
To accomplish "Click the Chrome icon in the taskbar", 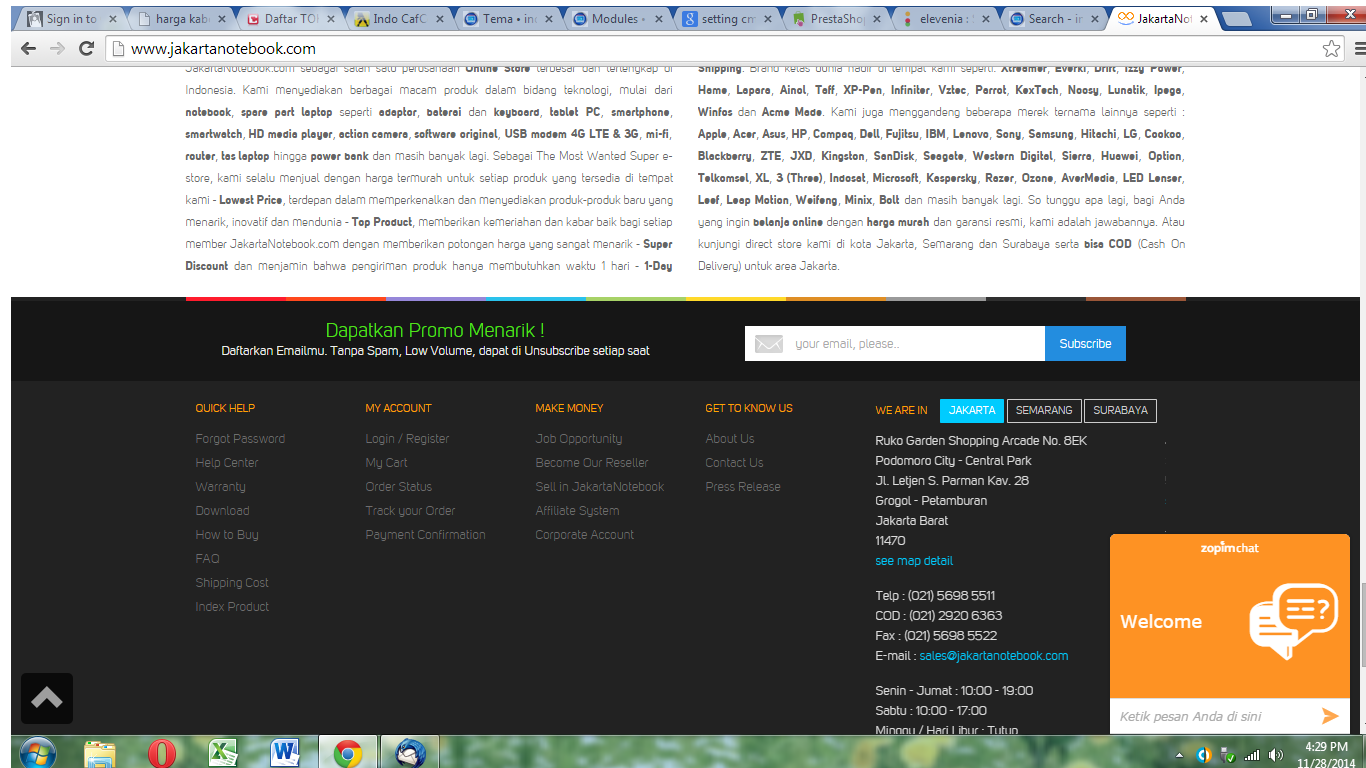I will (347, 753).
